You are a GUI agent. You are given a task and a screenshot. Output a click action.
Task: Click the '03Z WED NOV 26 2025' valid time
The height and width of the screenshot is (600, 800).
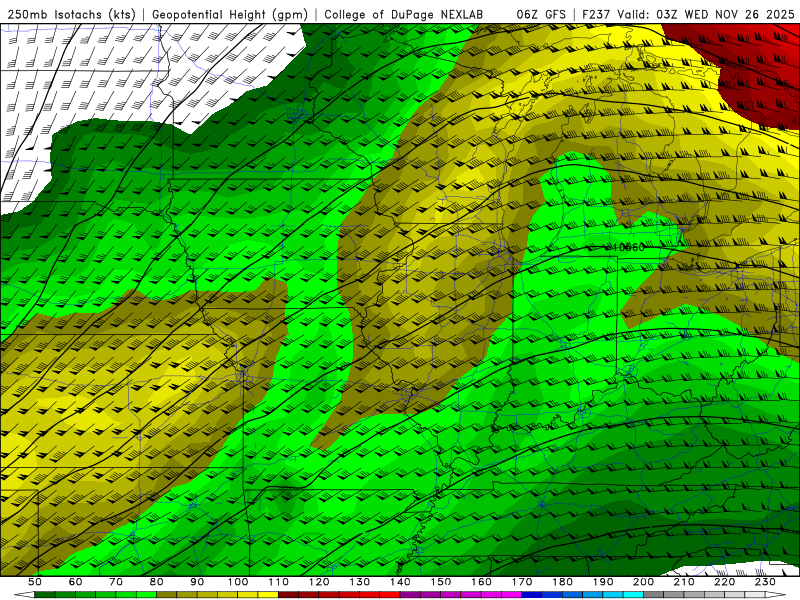[x=726, y=14]
